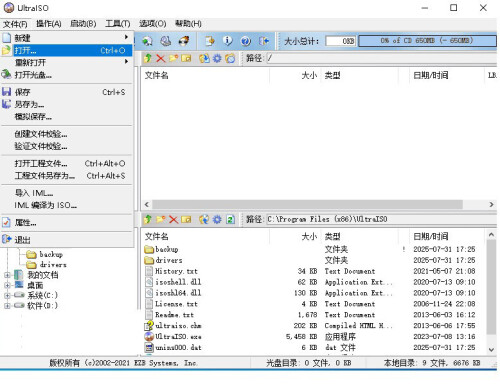Click the 保存 floppy disk icon in the menu
The width and height of the screenshot is (500, 384).
coord(6,92)
